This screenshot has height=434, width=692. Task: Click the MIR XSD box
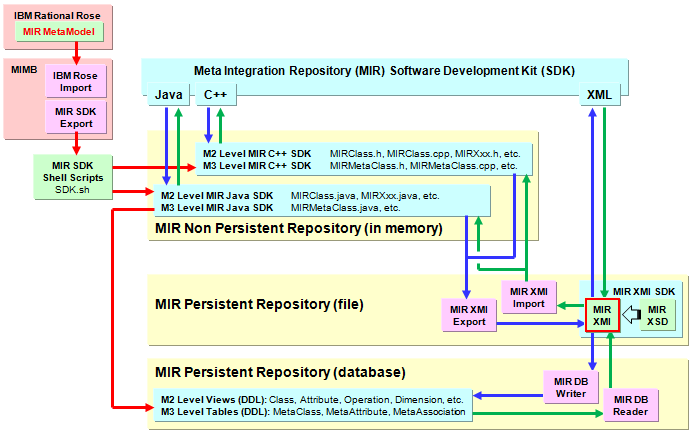pyautogui.click(x=658, y=315)
